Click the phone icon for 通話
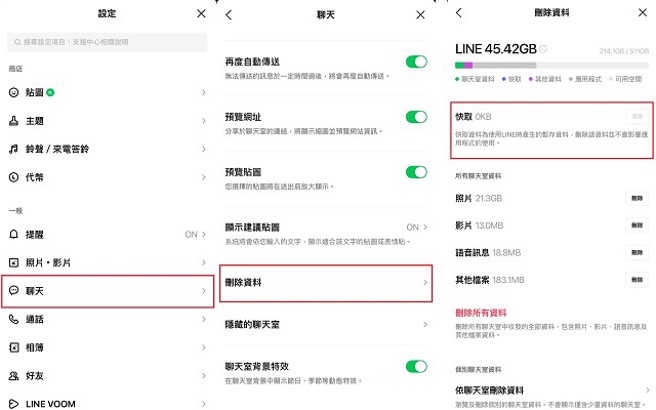 click(14, 319)
